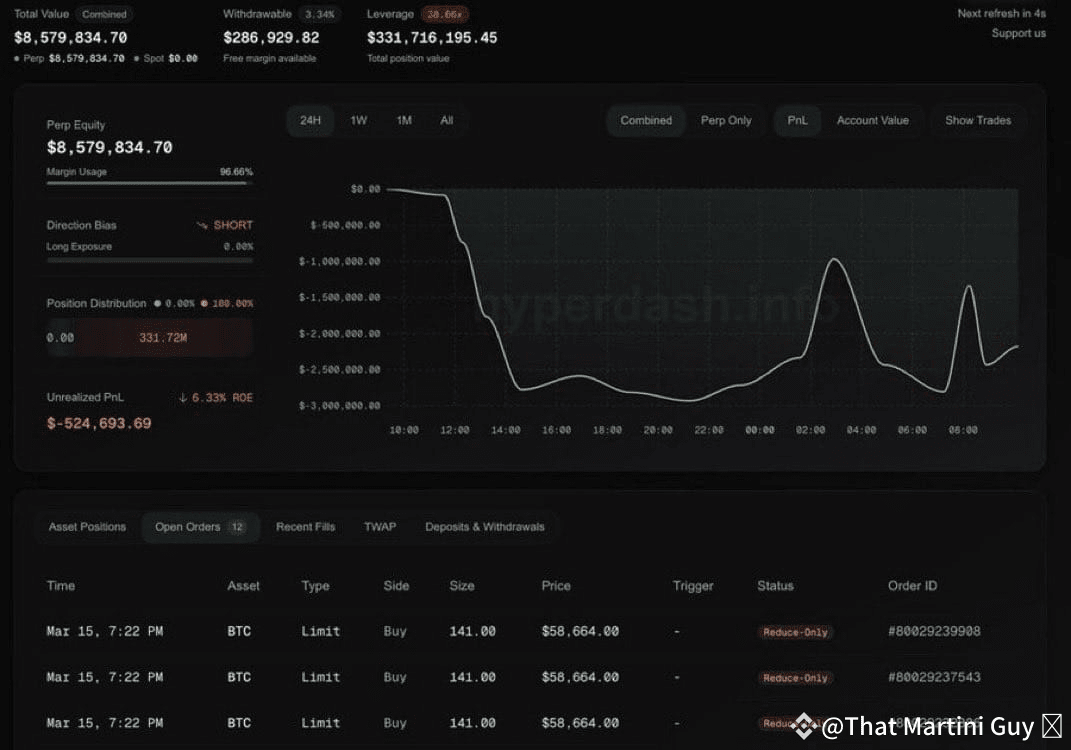This screenshot has width=1071, height=750.
Task: Click the 3.34% withdrawable badge
Action: [x=319, y=14]
